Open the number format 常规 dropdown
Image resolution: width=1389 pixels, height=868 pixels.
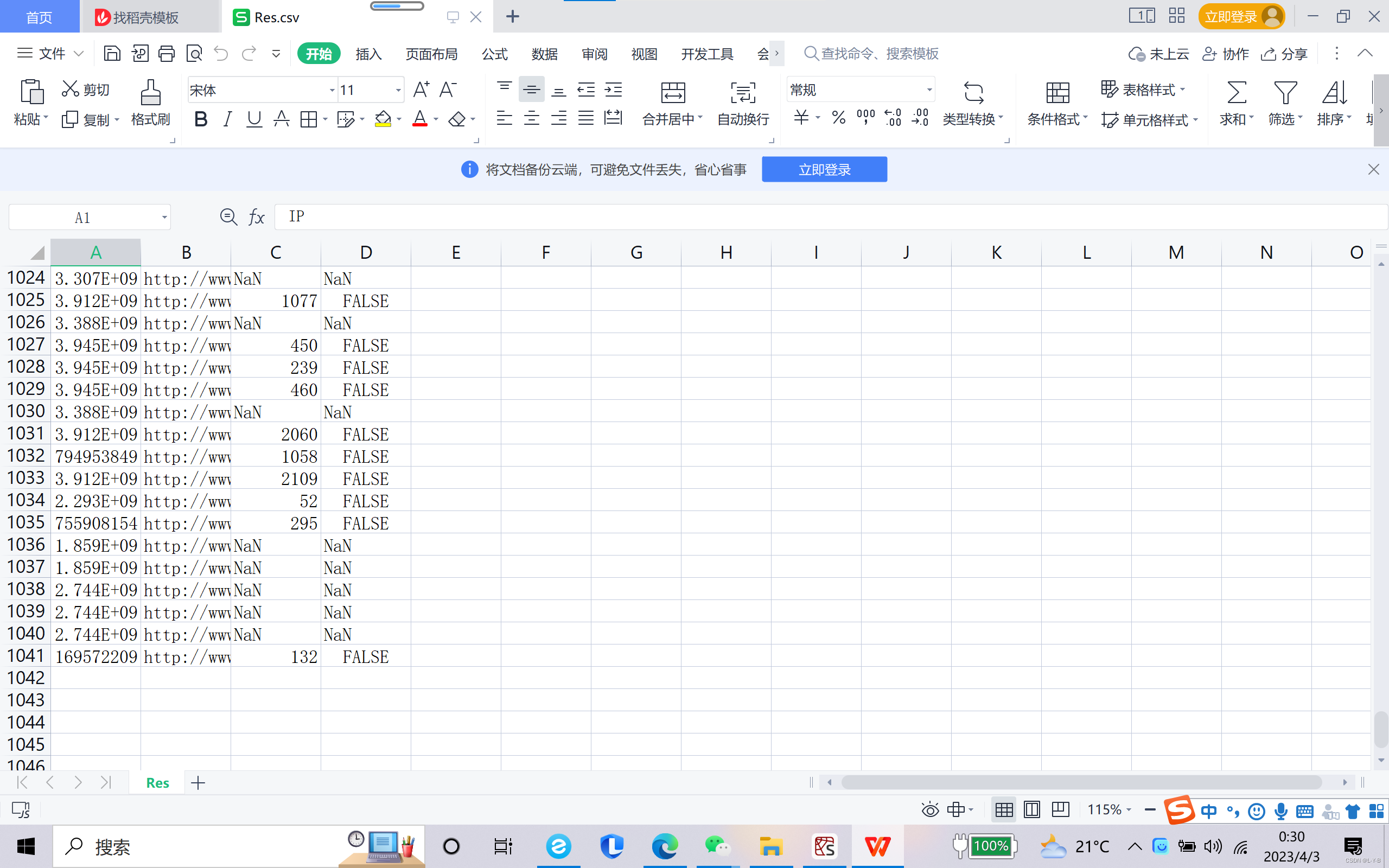(929, 90)
